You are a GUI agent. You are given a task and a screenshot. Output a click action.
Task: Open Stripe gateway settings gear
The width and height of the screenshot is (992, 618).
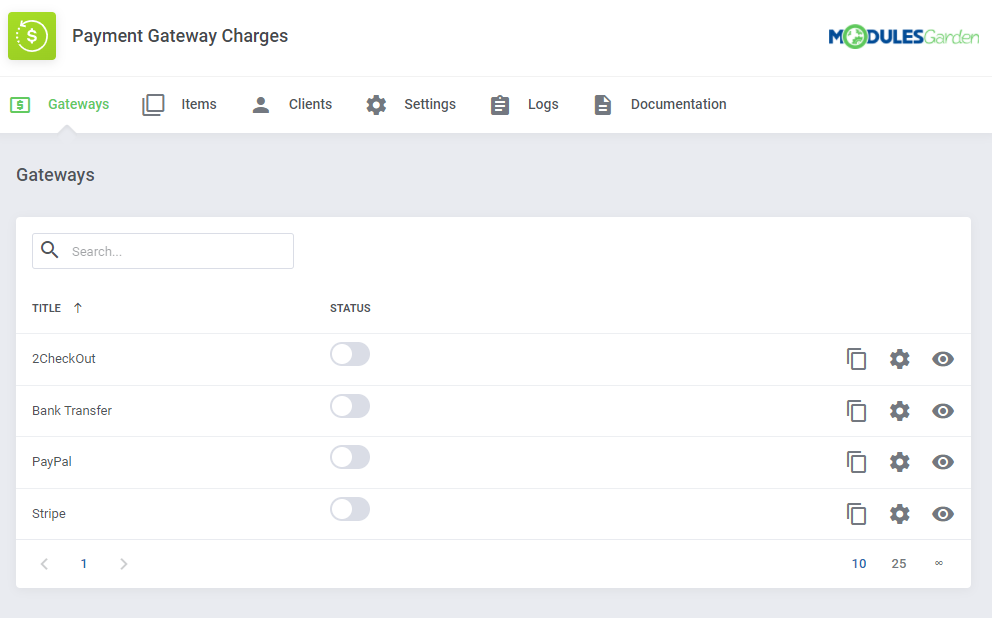click(899, 514)
